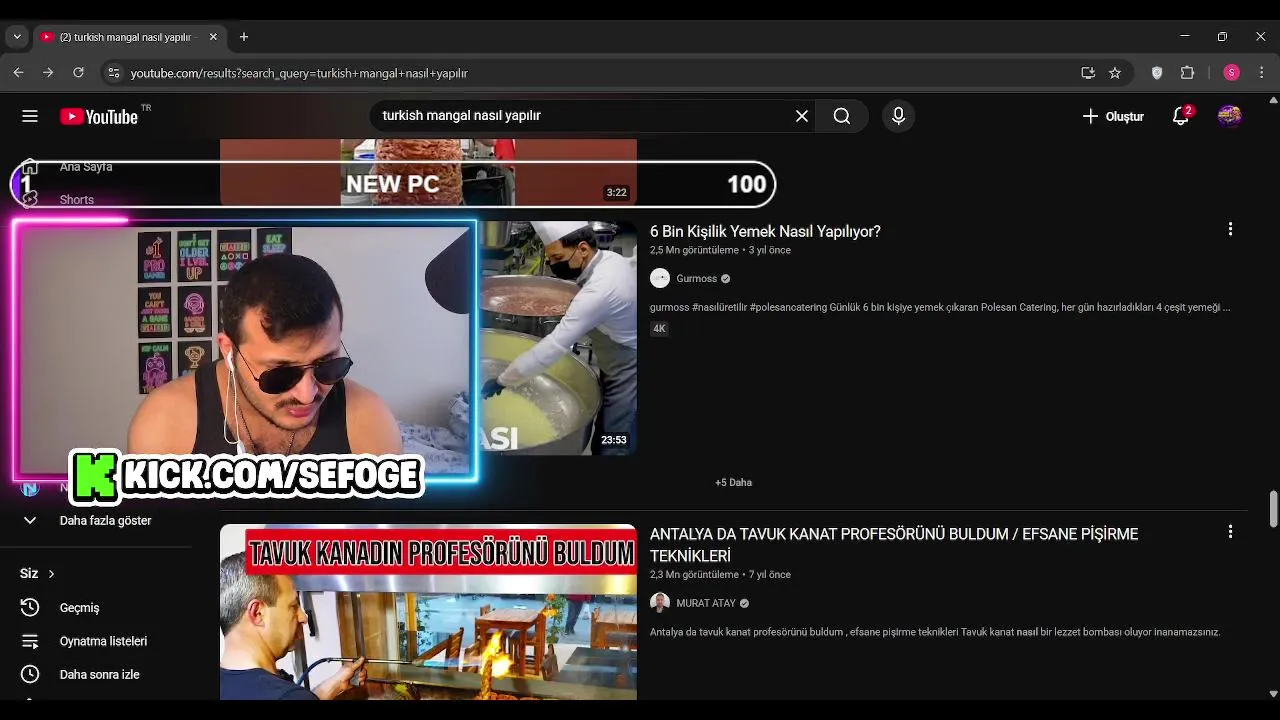
Task: Open the tab search dropdown arrow
Action: pos(16,37)
